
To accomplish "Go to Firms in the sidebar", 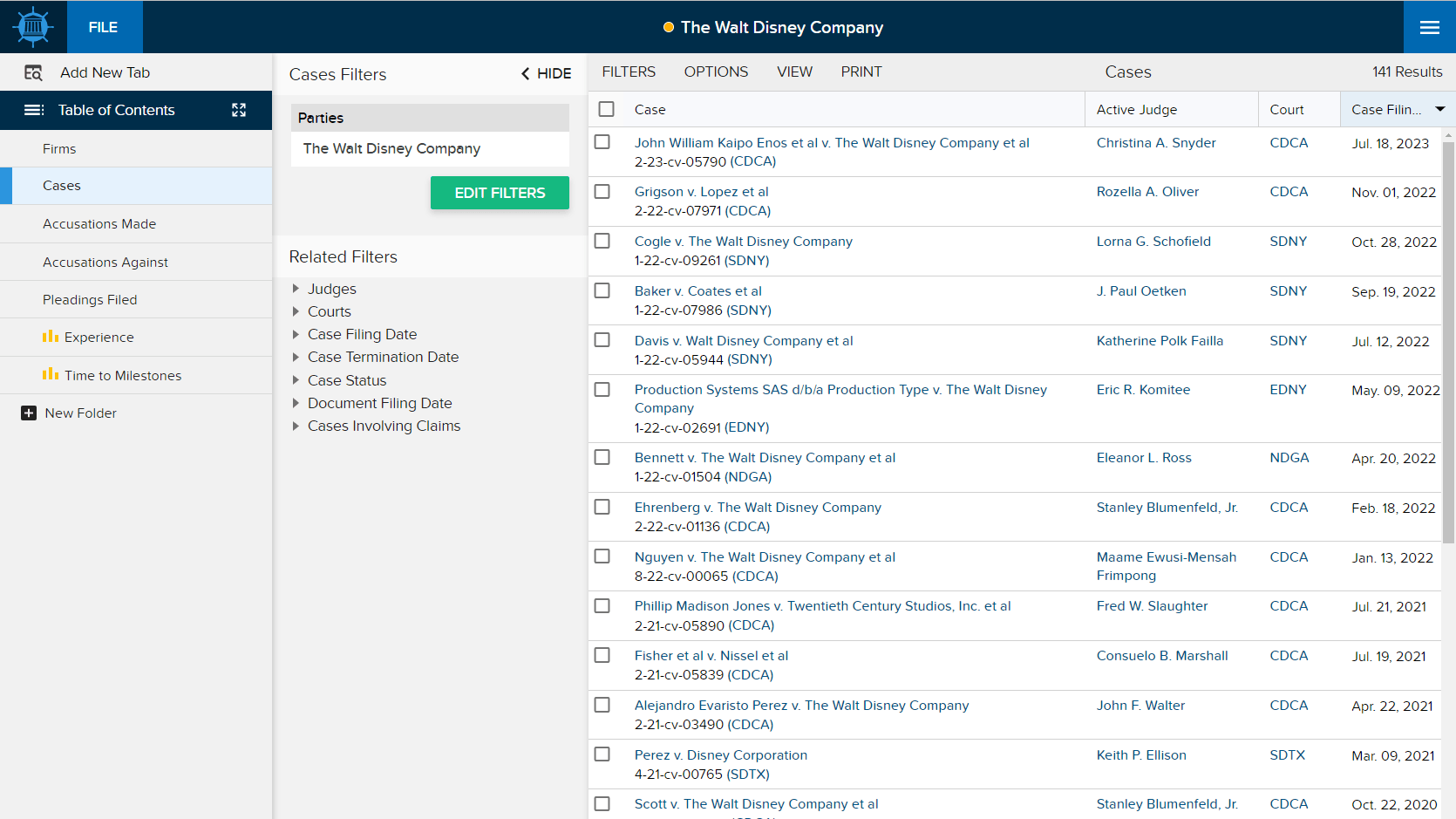I will tap(136, 149).
